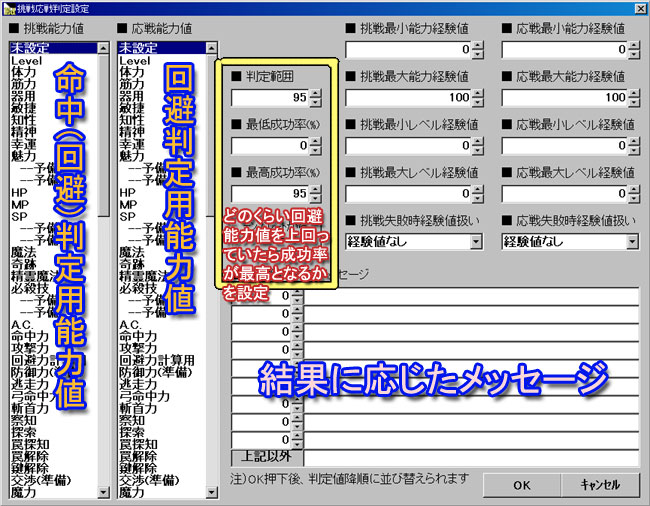Screen dimensions: 650x506
Task: Select 精神 in 挑戦能力値 list
Action: pos(24,132)
